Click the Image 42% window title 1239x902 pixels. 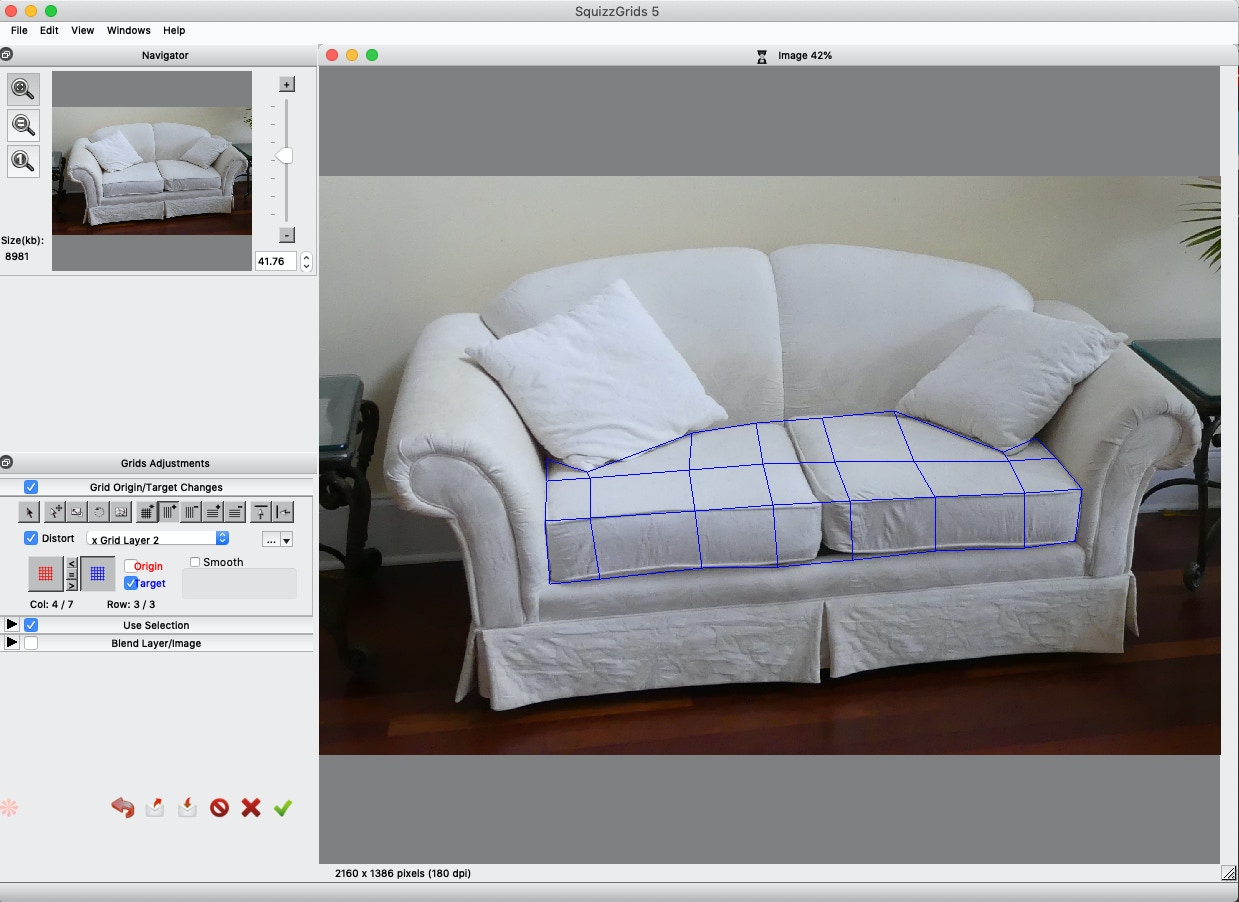[x=805, y=55]
